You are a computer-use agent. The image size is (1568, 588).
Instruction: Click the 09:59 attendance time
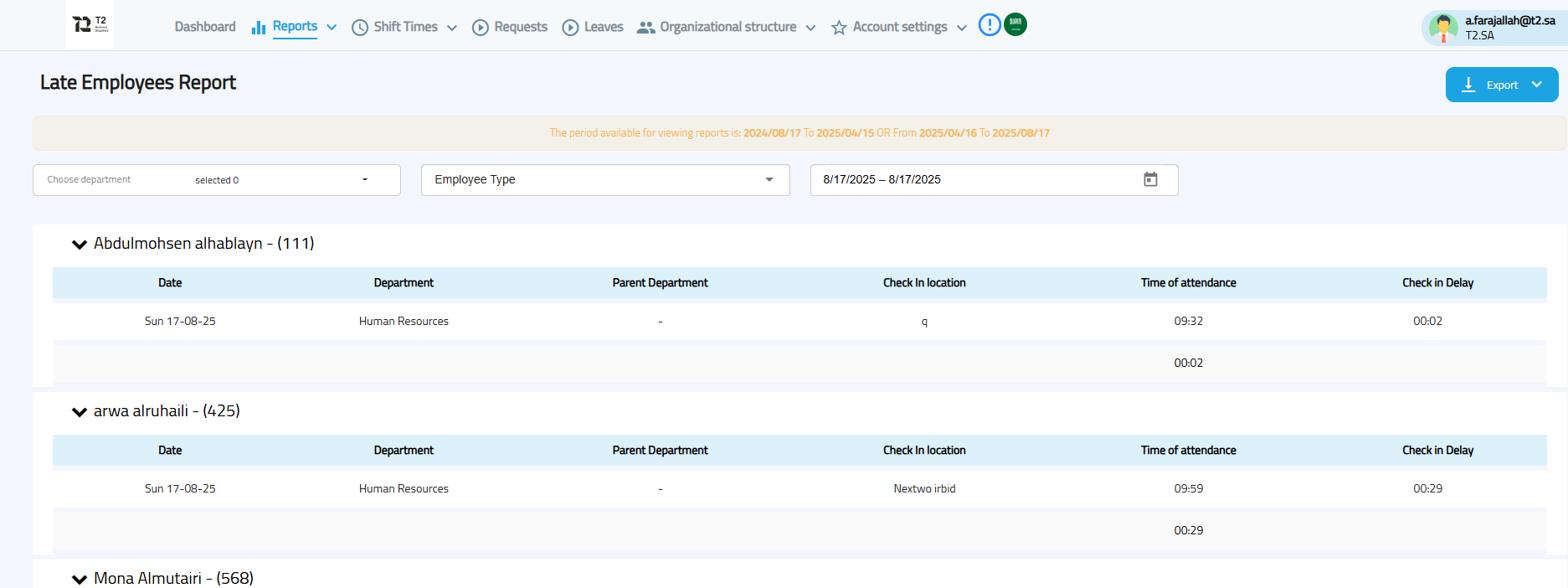coord(1188,488)
